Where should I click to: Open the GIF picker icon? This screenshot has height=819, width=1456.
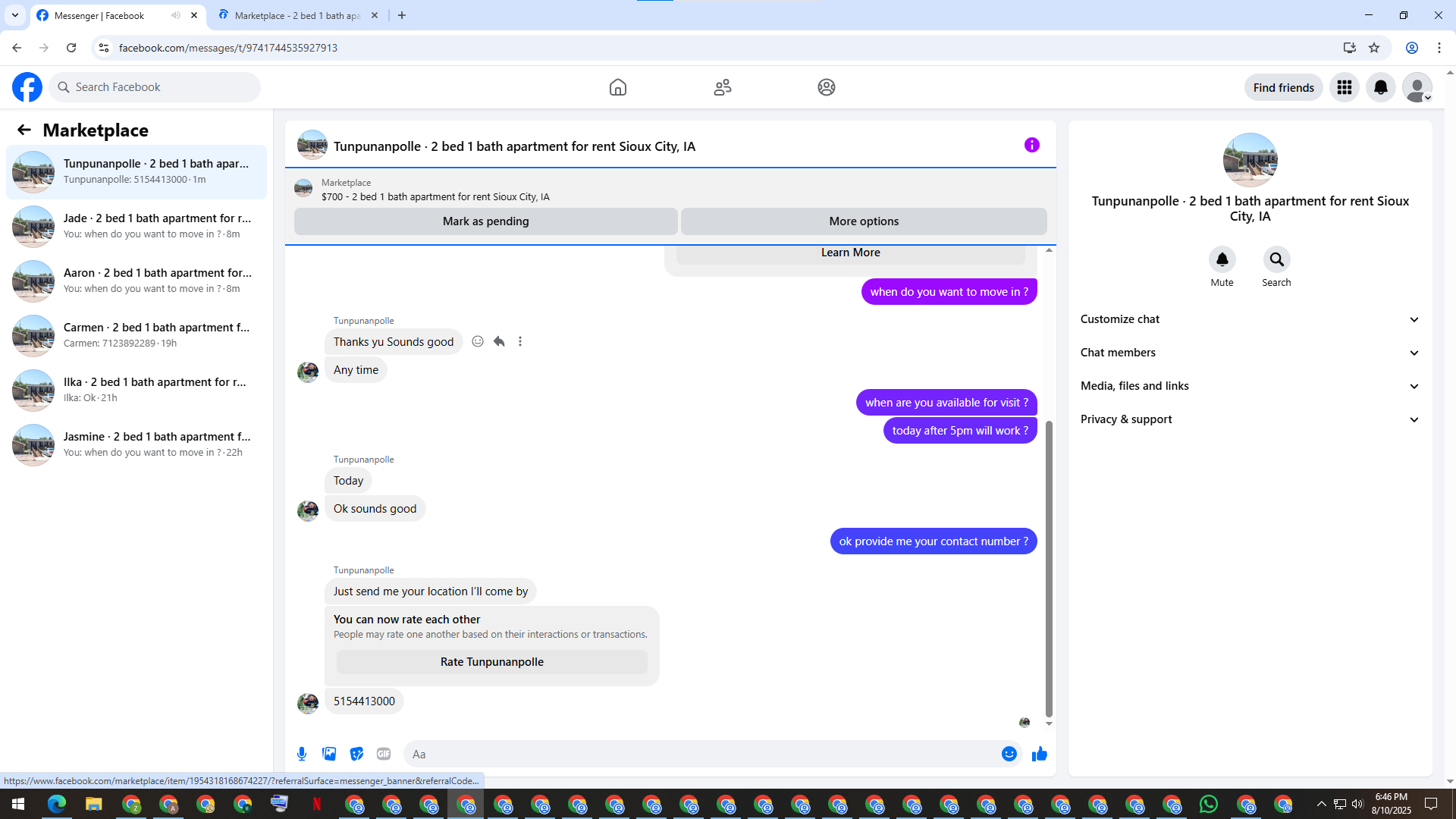click(384, 754)
